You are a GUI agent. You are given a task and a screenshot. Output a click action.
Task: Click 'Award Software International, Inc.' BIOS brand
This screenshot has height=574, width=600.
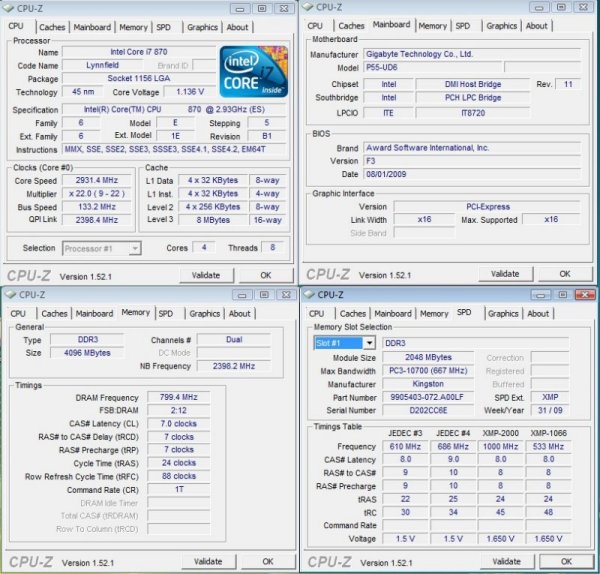[x=471, y=148]
